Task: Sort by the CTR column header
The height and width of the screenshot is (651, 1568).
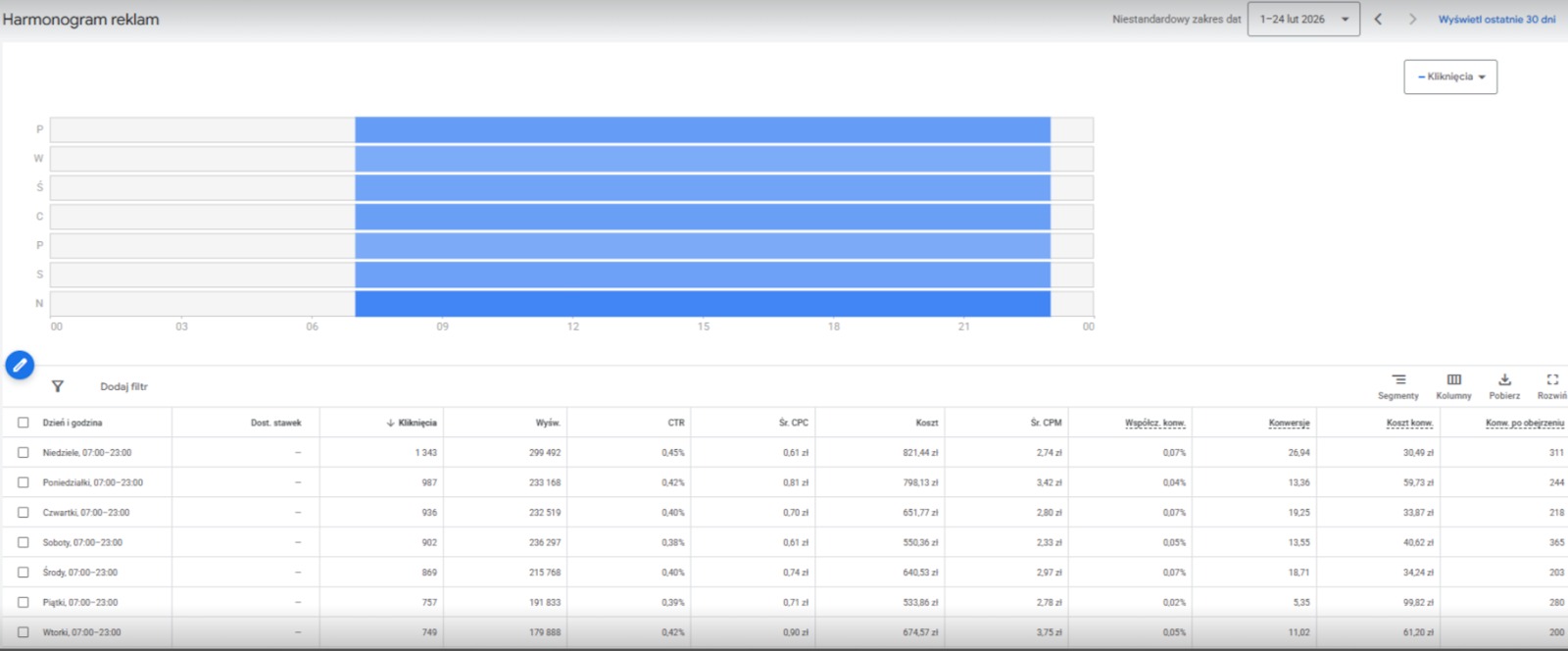Action: point(676,423)
